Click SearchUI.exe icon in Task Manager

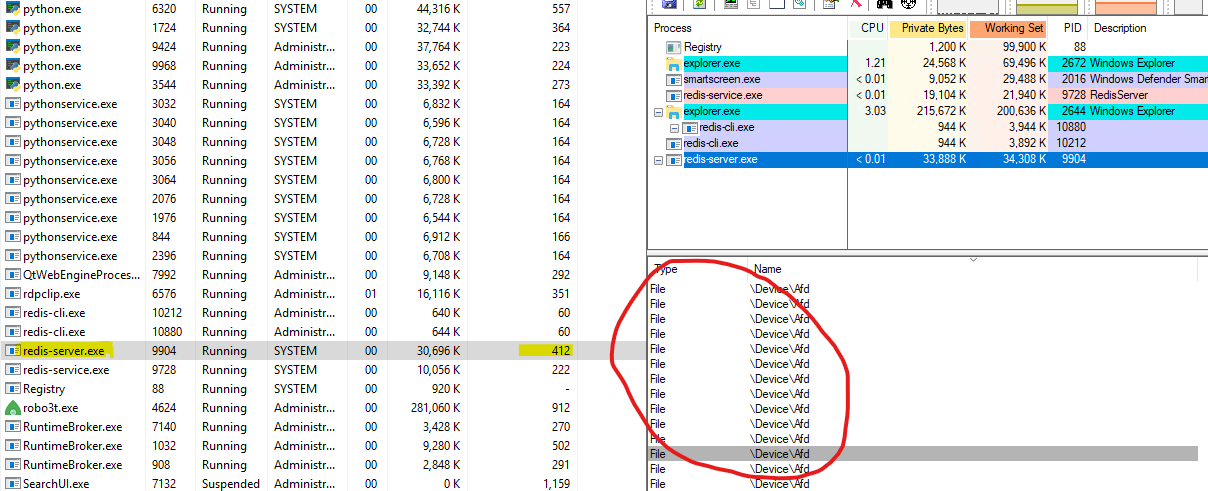(12, 483)
